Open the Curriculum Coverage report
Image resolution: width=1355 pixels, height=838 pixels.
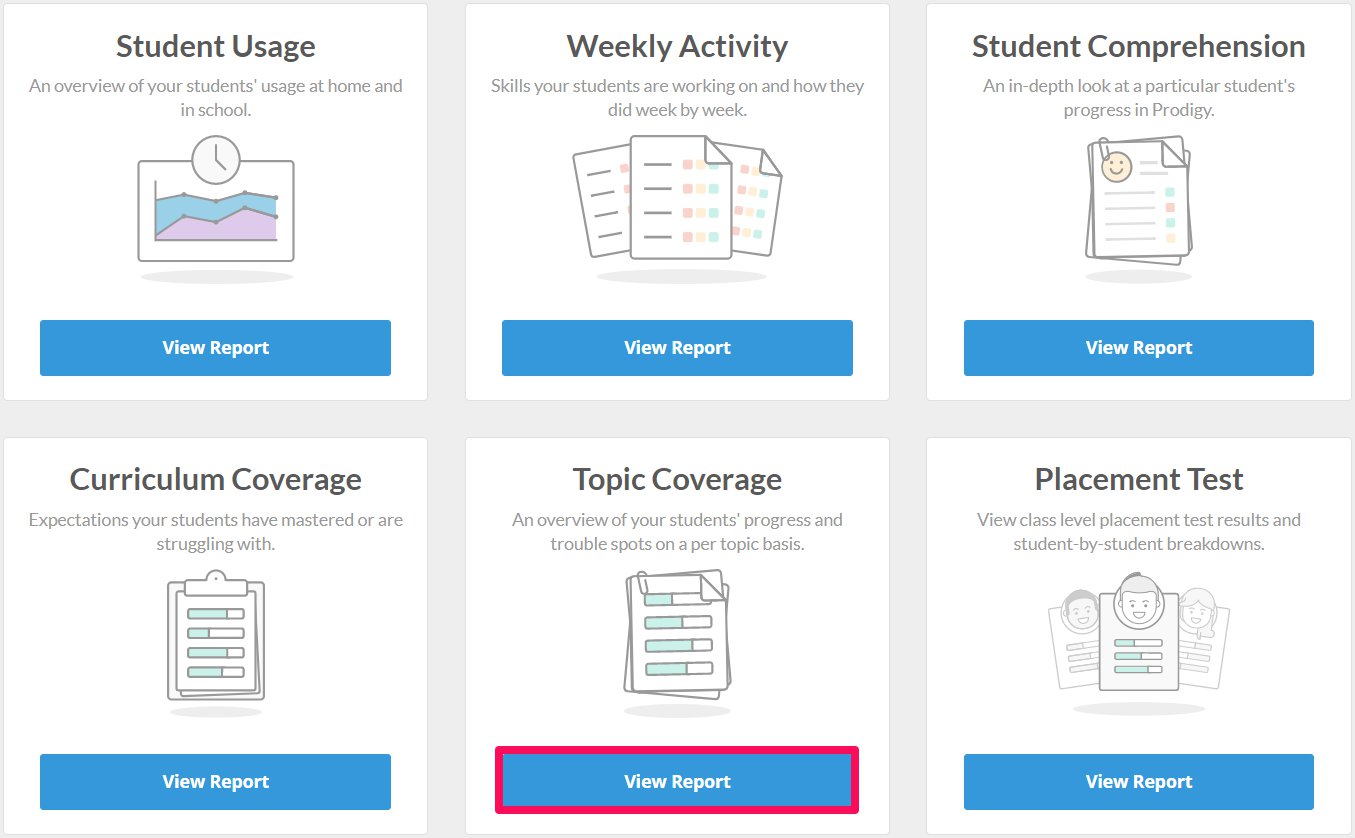tap(215, 782)
